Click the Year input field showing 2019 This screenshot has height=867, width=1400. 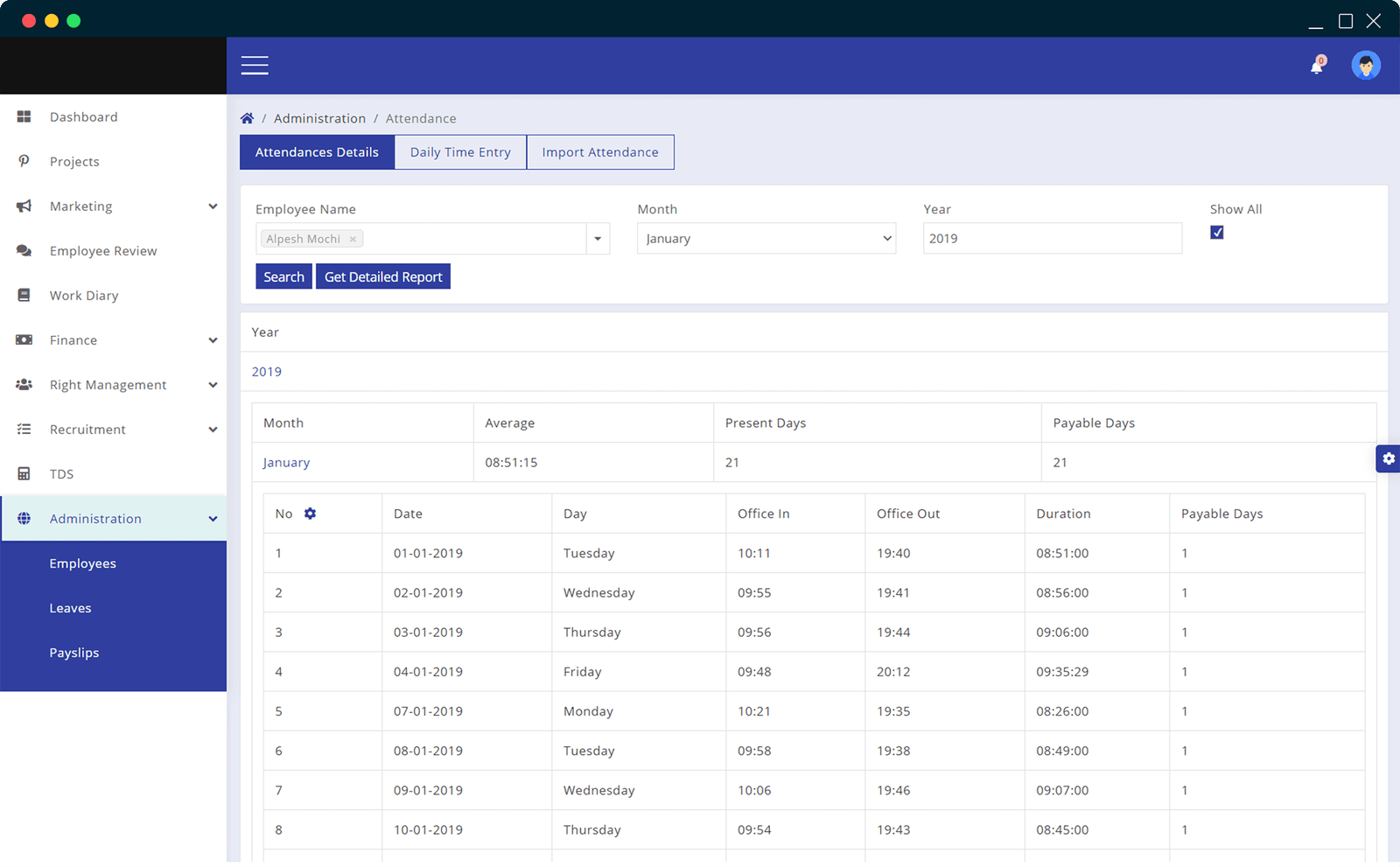[x=1052, y=239]
